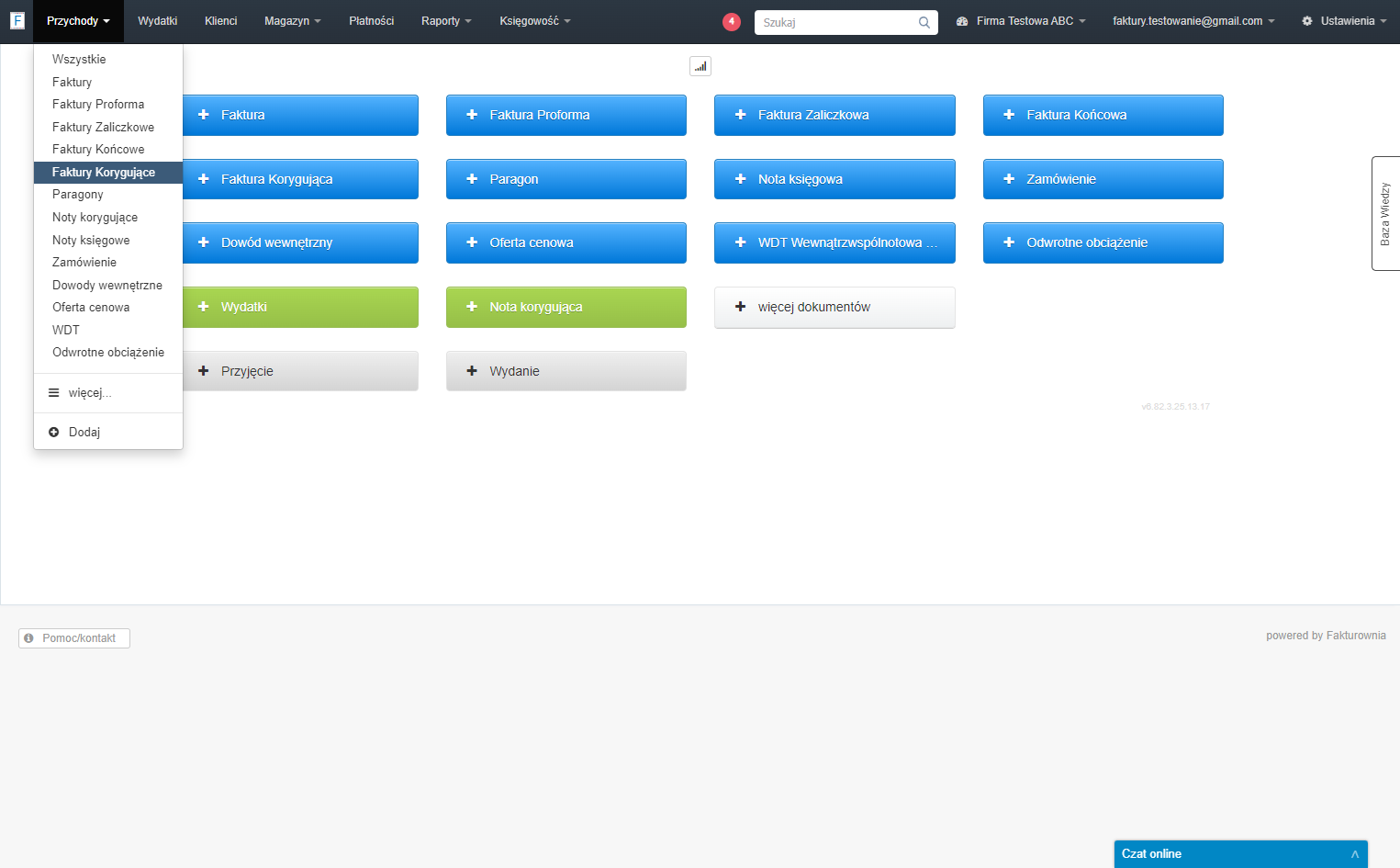Select Noty księgowe menu entry
The width and height of the screenshot is (1400, 868).
pos(108,241)
